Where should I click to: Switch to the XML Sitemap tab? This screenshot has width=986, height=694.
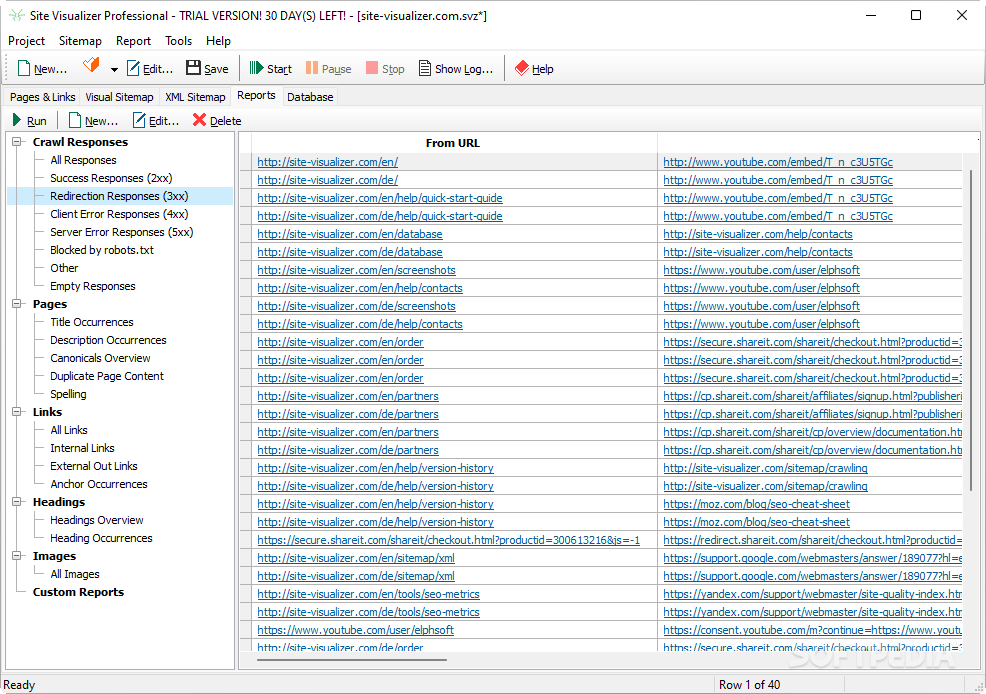coord(195,97)
